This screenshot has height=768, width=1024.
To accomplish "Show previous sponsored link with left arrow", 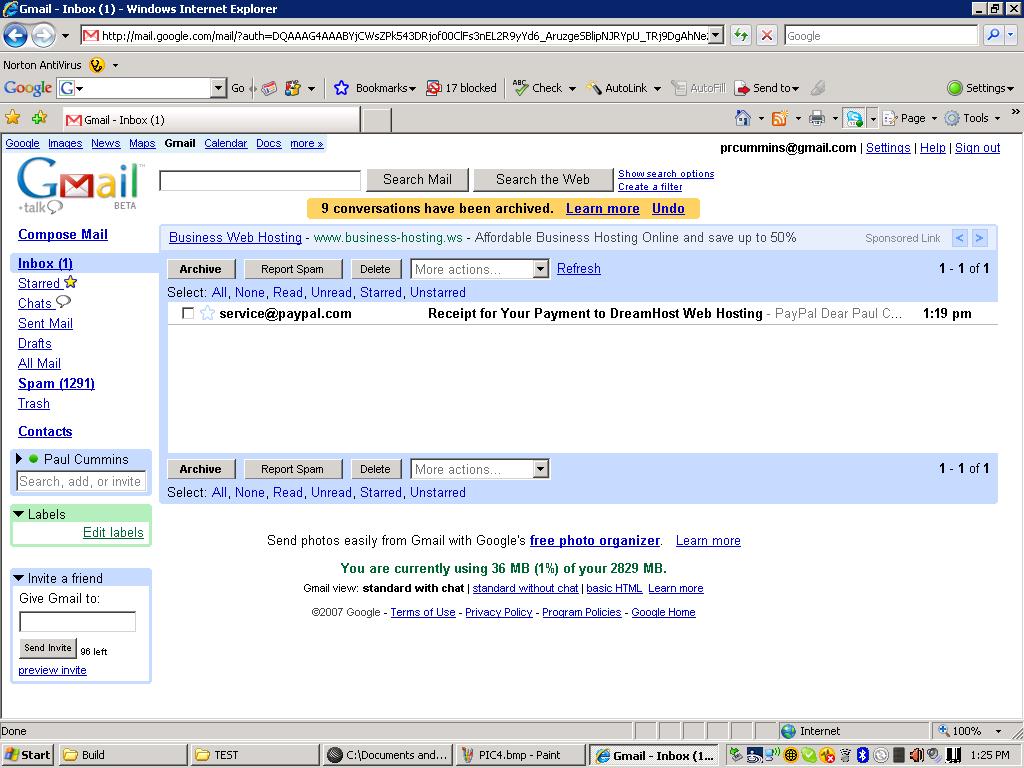I will pyautogui.click(x=959, y=238).
